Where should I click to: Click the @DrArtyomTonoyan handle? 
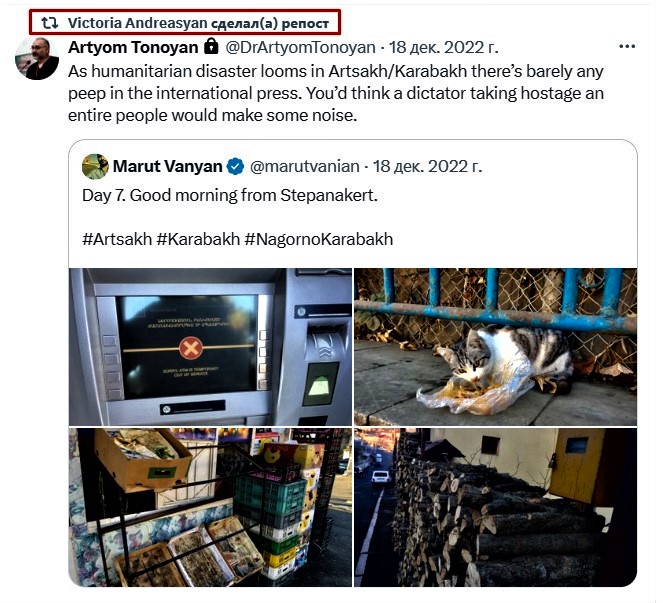300,47
